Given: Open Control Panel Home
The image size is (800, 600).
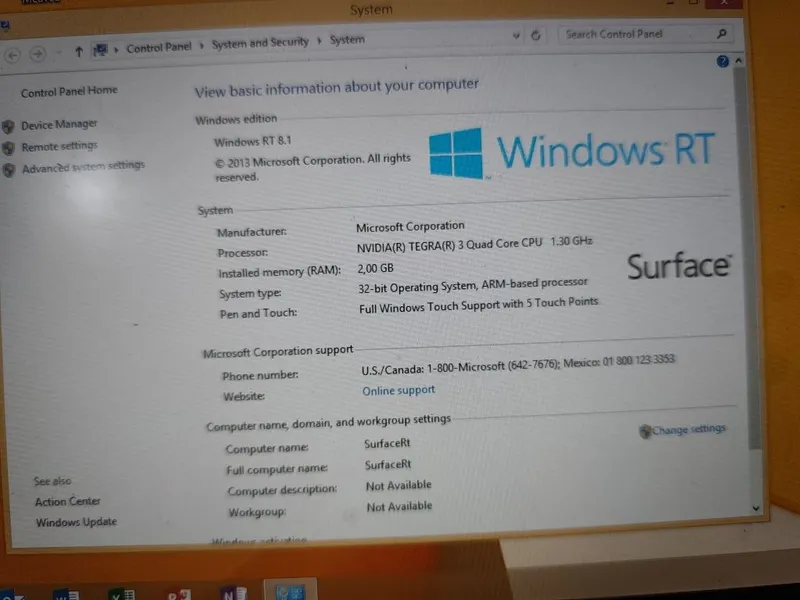Looking at the screenshot, I should click(x=69, y=91).
